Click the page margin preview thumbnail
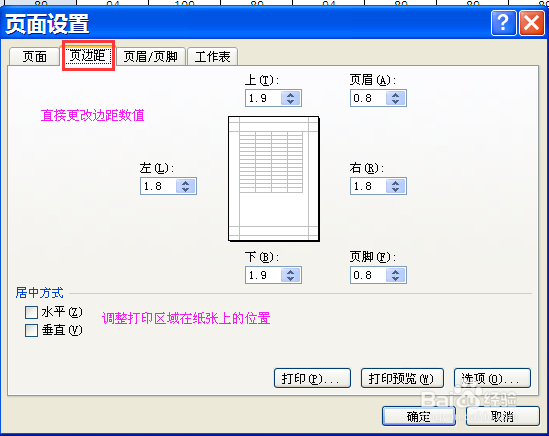Image resolution: width=549 pixels, height=436 pixels. [274, 179]
